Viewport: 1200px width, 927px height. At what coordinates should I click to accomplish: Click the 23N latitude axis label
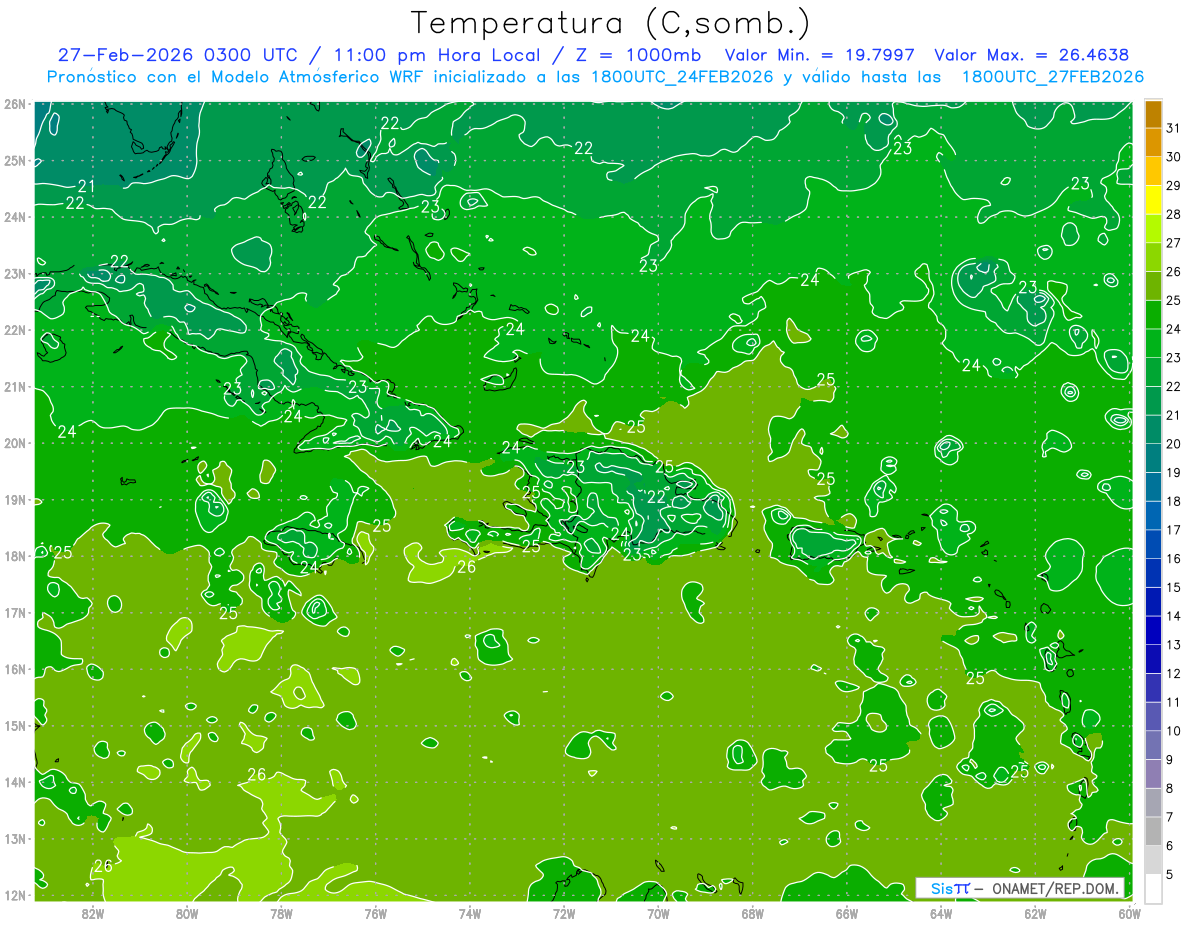(x=15, y=273)
